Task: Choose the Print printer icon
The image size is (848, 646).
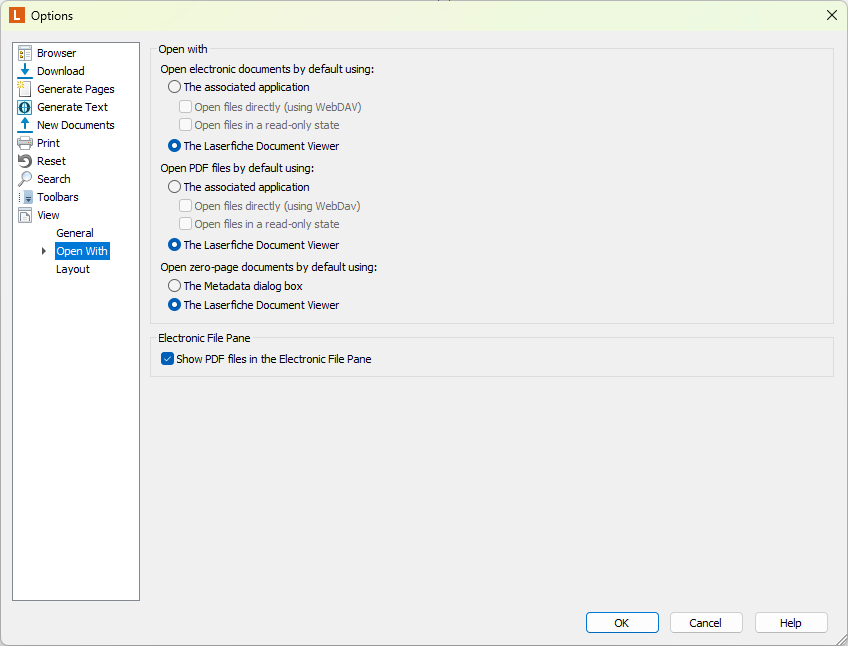Action: (25, 143)
